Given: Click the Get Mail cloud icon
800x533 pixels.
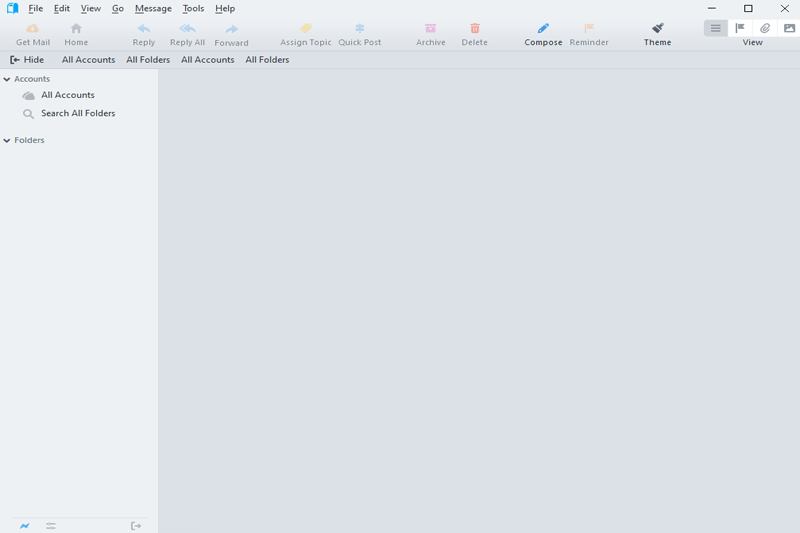Looking at the screenshot, I should (x=33, y=29).
